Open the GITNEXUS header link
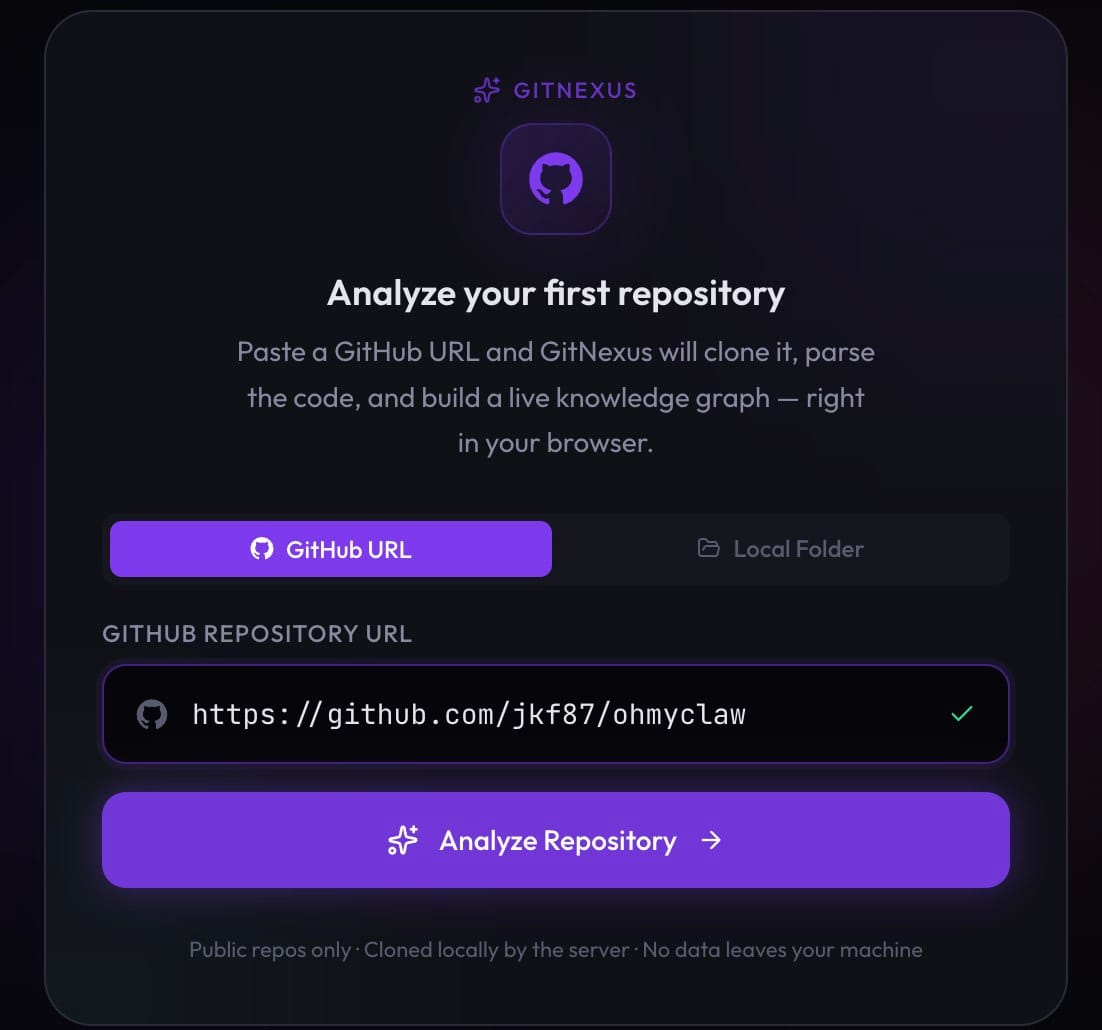This screenshot has width=1102, height=1030. 556,90
